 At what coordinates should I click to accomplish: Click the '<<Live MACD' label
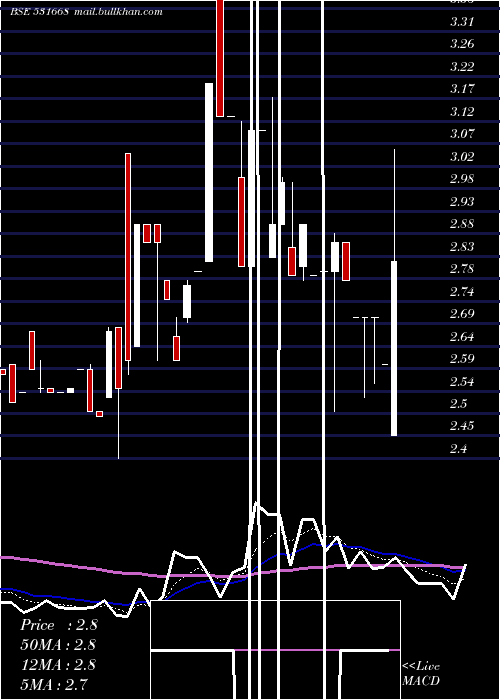pyautogui.click(x=421, y=674)
